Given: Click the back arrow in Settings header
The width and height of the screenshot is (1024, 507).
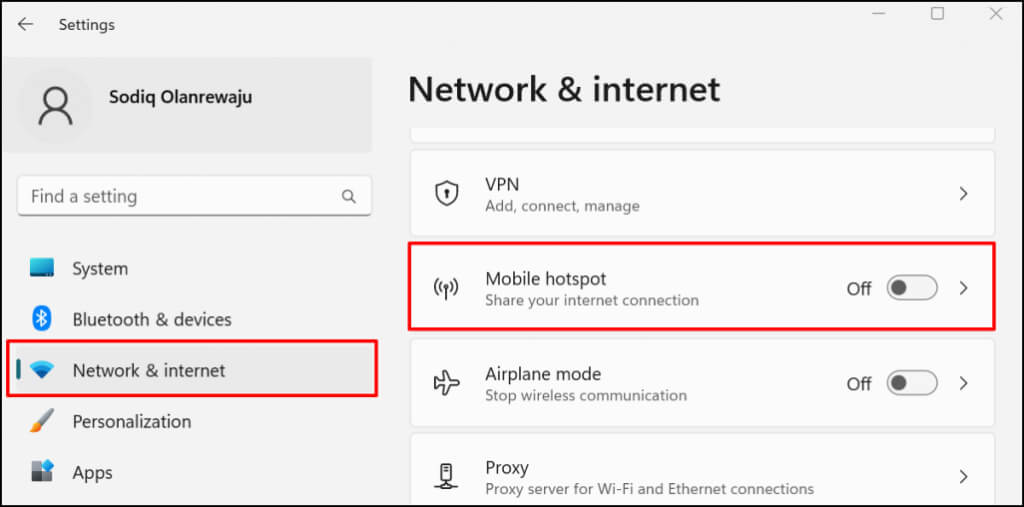Looking at the screenshot, I should pos(25,24).
